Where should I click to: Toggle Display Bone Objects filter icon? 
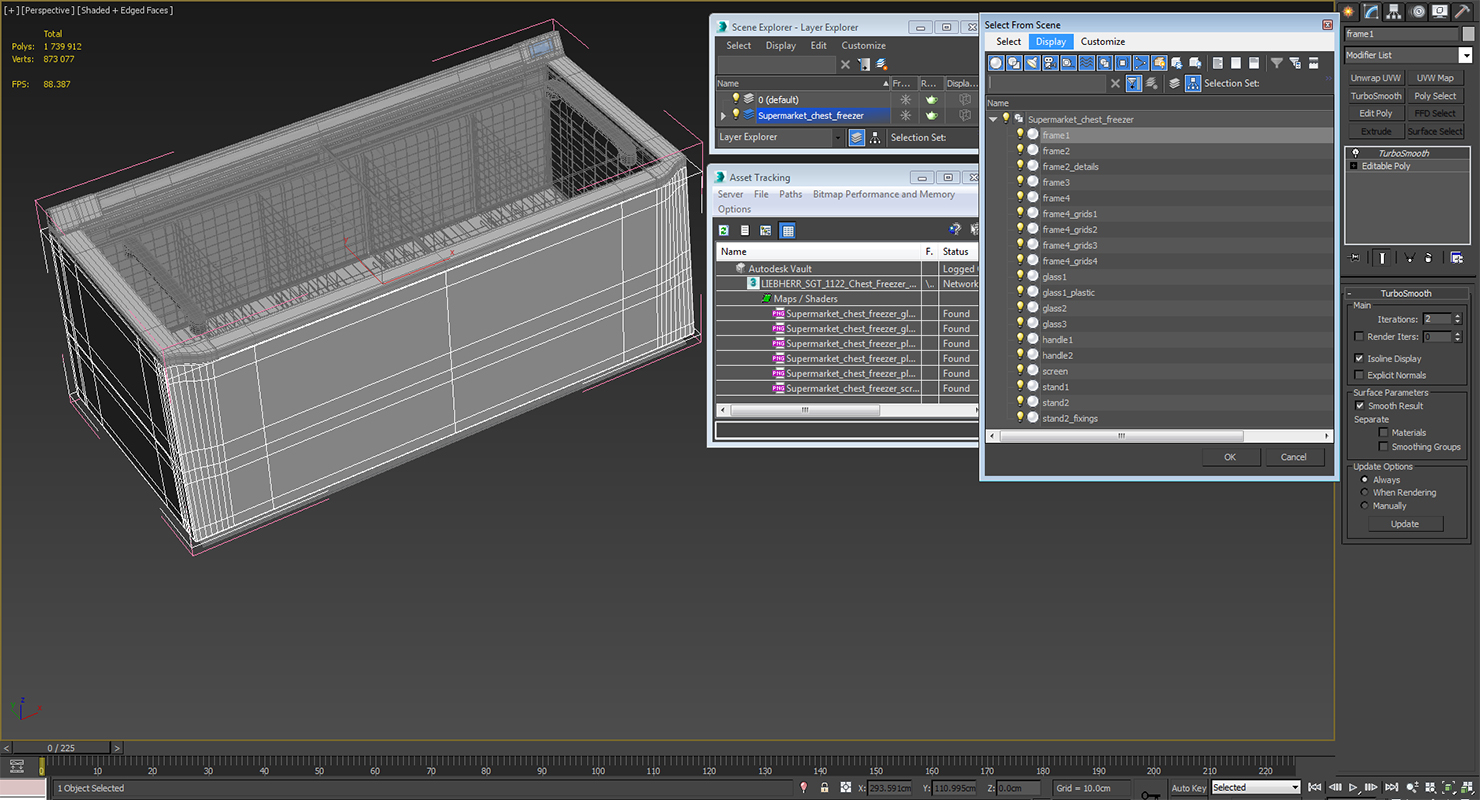[1140, 63]
